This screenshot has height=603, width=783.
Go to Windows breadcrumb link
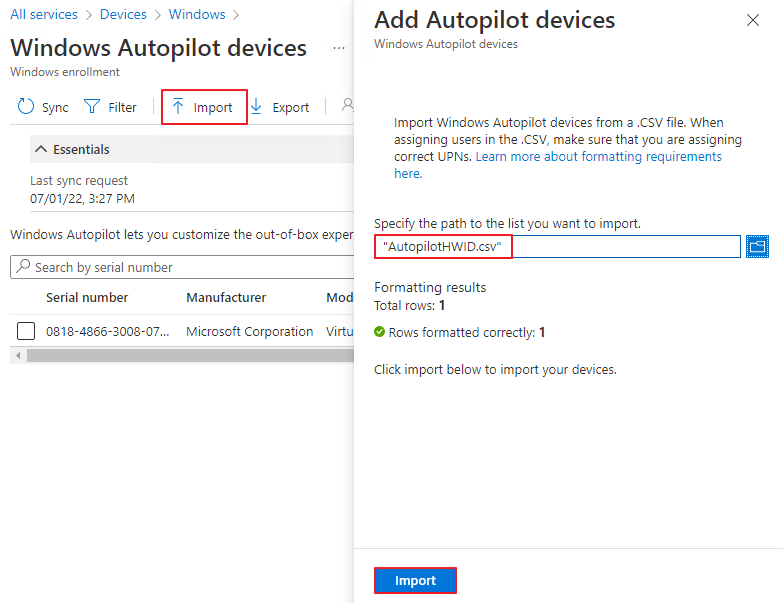click(197, 14)
